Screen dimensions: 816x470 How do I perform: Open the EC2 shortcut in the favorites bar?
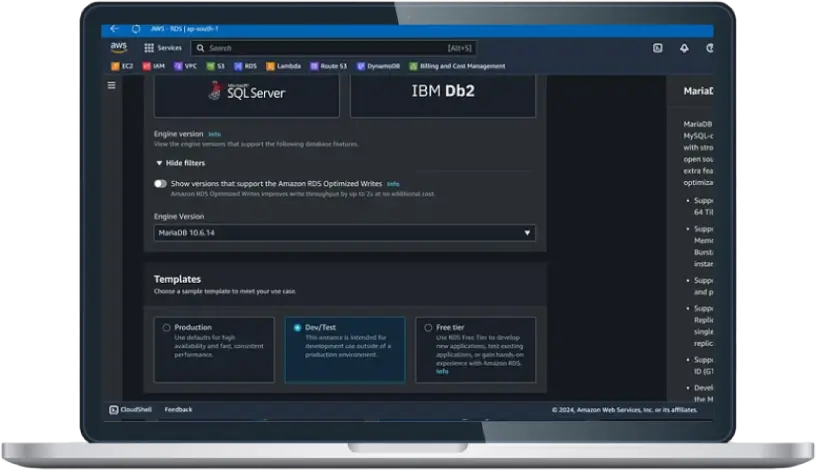[x=122, y=66]
